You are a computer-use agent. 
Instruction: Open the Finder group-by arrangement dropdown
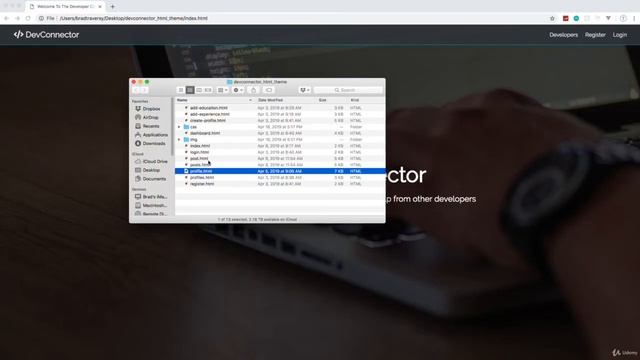coord(222,90)
